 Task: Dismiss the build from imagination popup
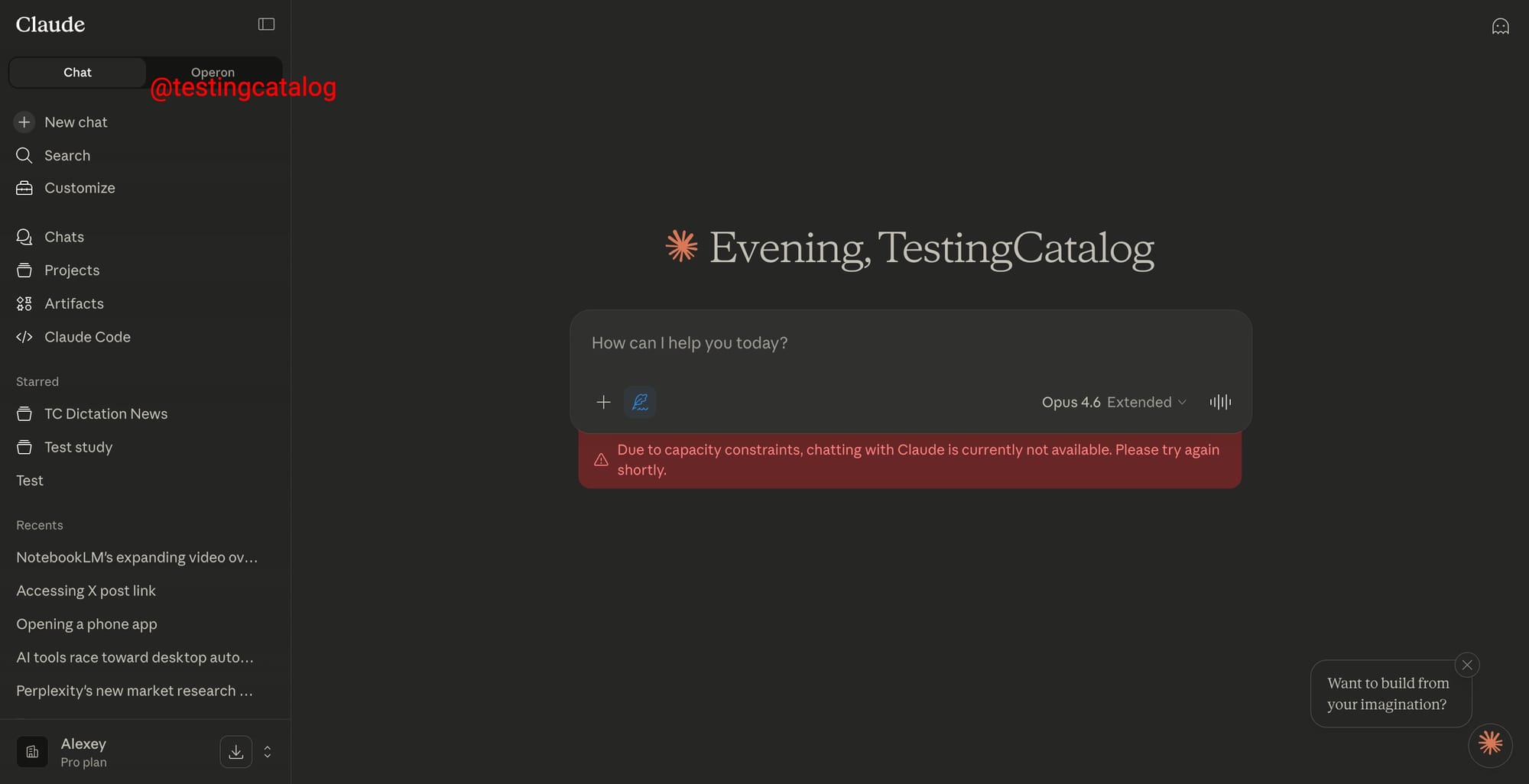1466,665
